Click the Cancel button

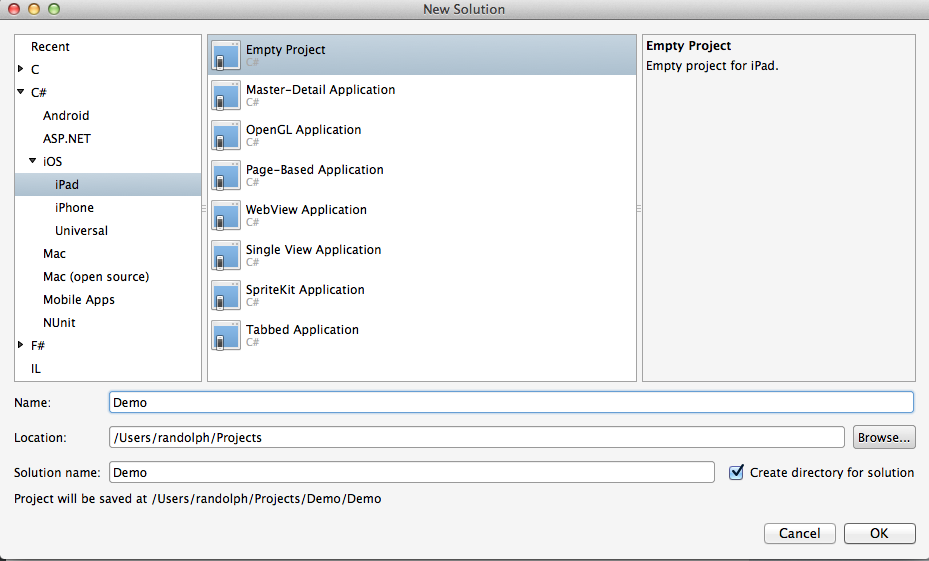coord(799,533)
